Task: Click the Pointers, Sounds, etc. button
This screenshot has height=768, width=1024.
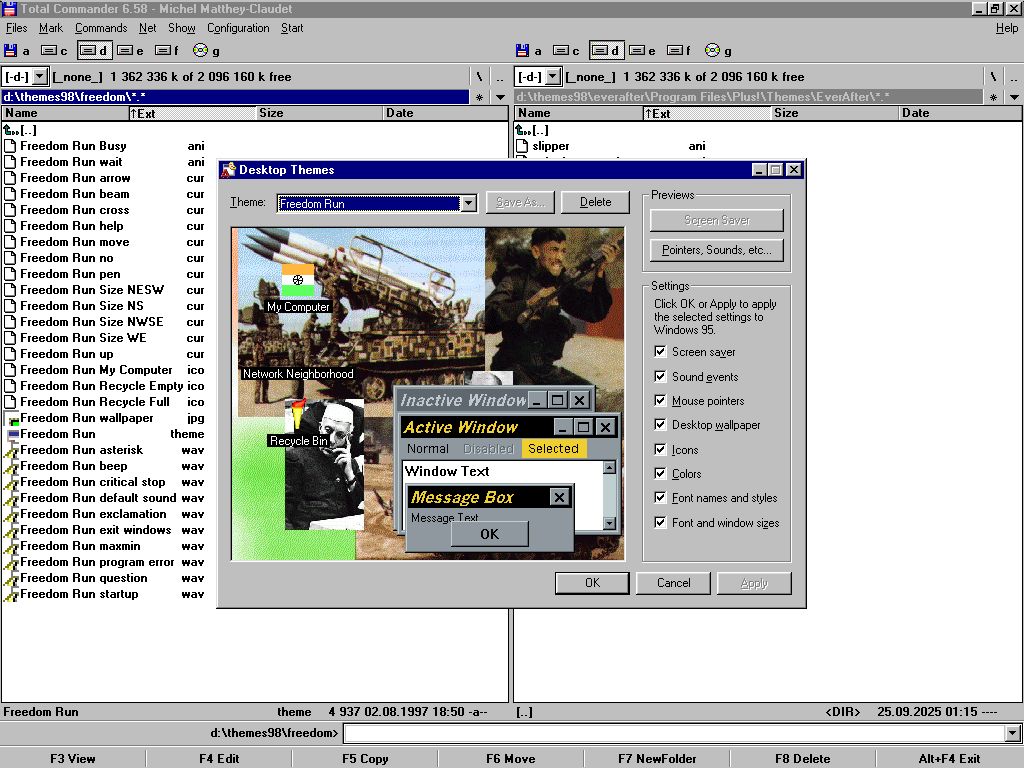Action: click(716, 250)
